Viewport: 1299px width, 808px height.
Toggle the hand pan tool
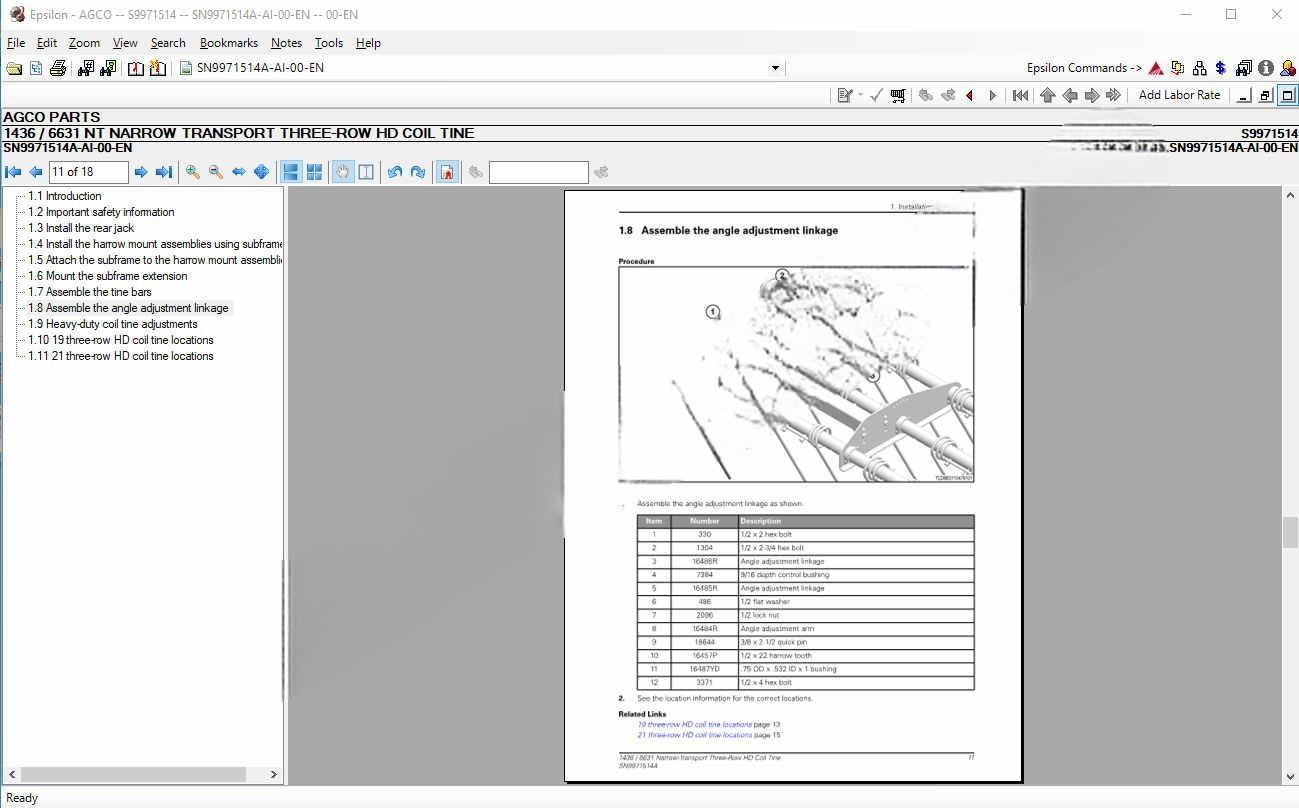343,172
